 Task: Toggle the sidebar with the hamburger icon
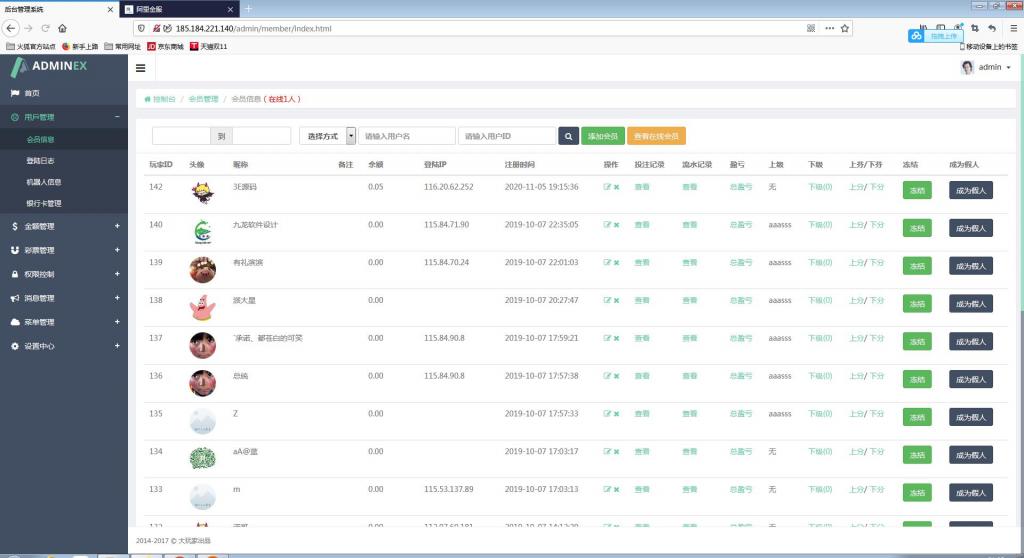(140, 68)
